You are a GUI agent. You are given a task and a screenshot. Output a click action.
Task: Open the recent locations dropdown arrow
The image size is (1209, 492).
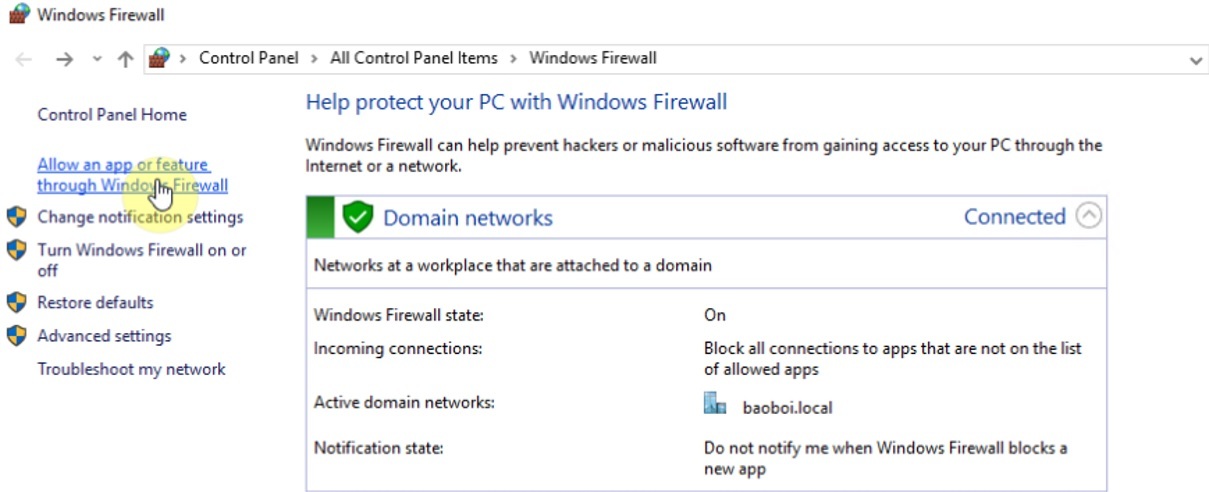[x=97, y=59]
